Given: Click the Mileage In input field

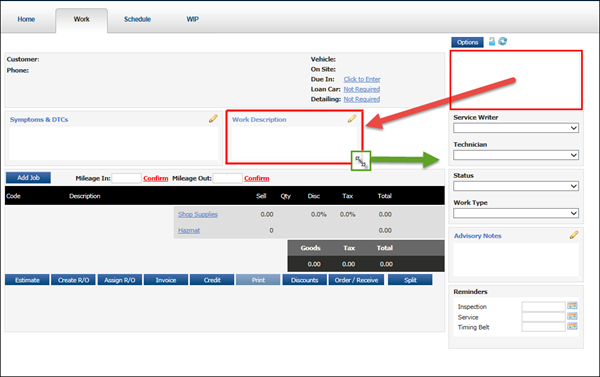Looking at the screenshot, I should tap(127, 178).
